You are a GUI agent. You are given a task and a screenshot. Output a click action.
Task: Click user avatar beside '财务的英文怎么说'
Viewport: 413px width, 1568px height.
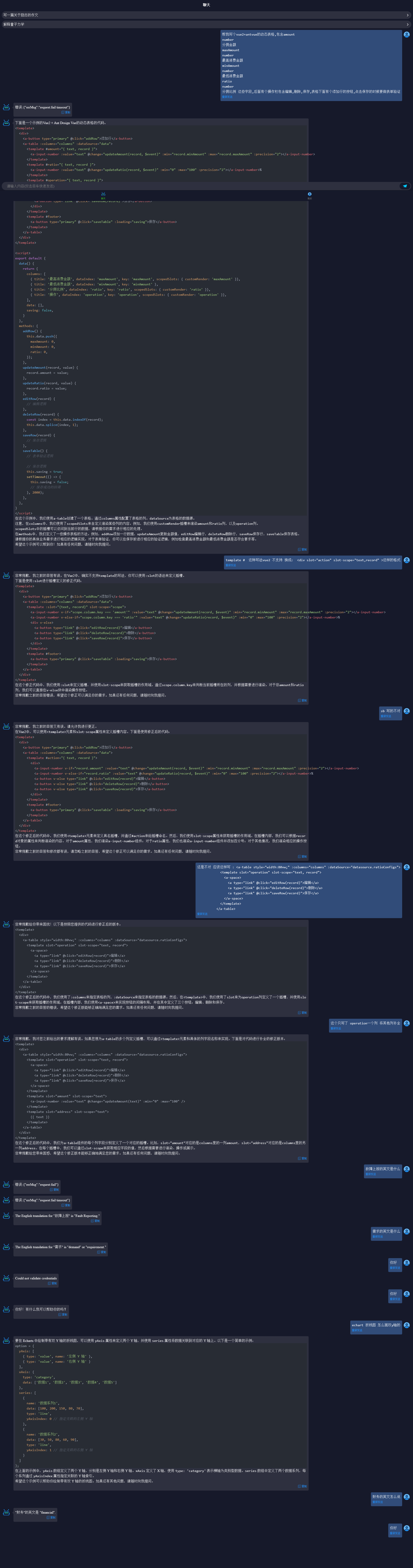point(407,1497)
